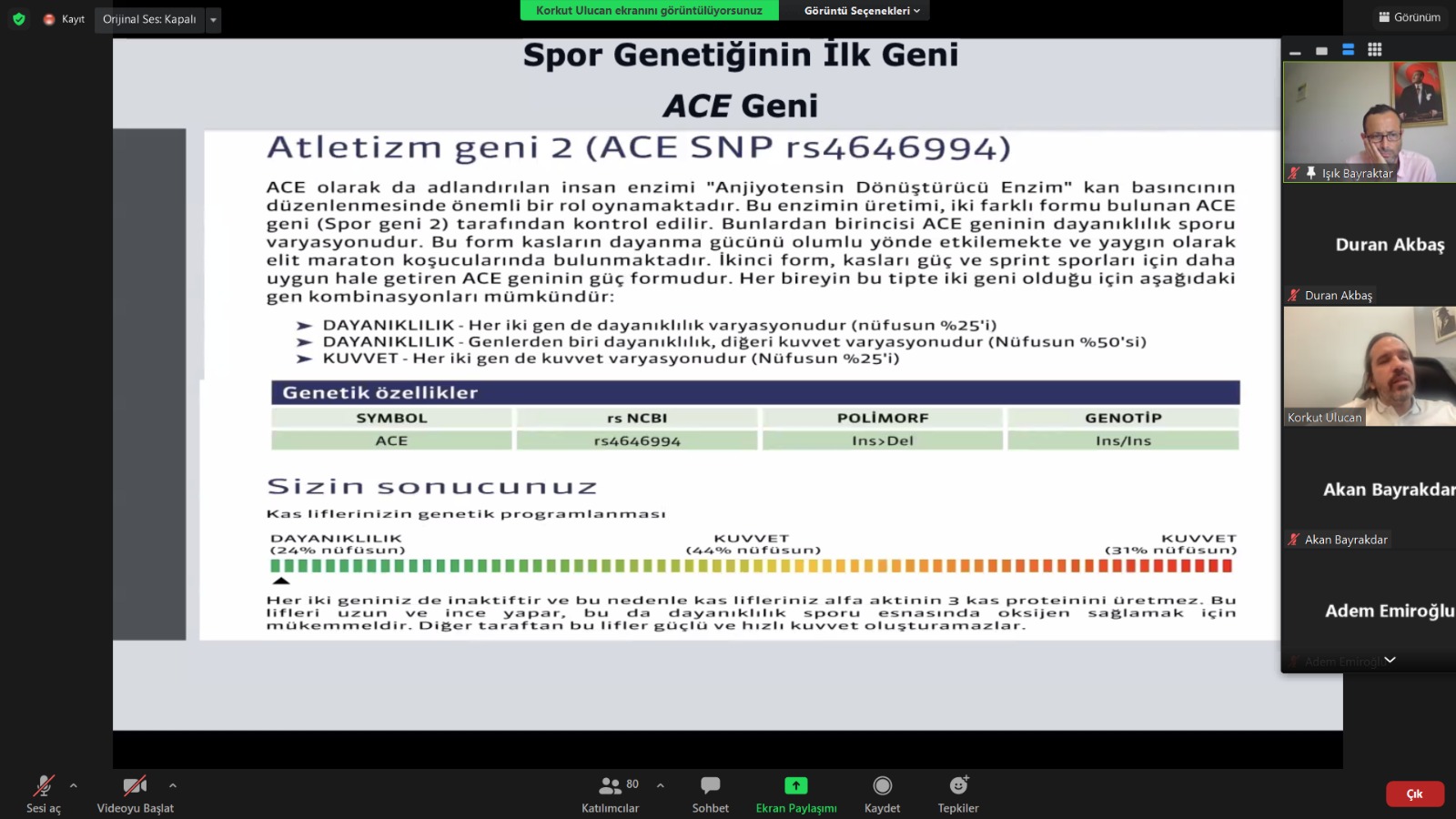This screenshot has height=819, width=1456.
Task: Switch video panel to grid view icon
Action: pyautogui.click(x=1375, y=50)
